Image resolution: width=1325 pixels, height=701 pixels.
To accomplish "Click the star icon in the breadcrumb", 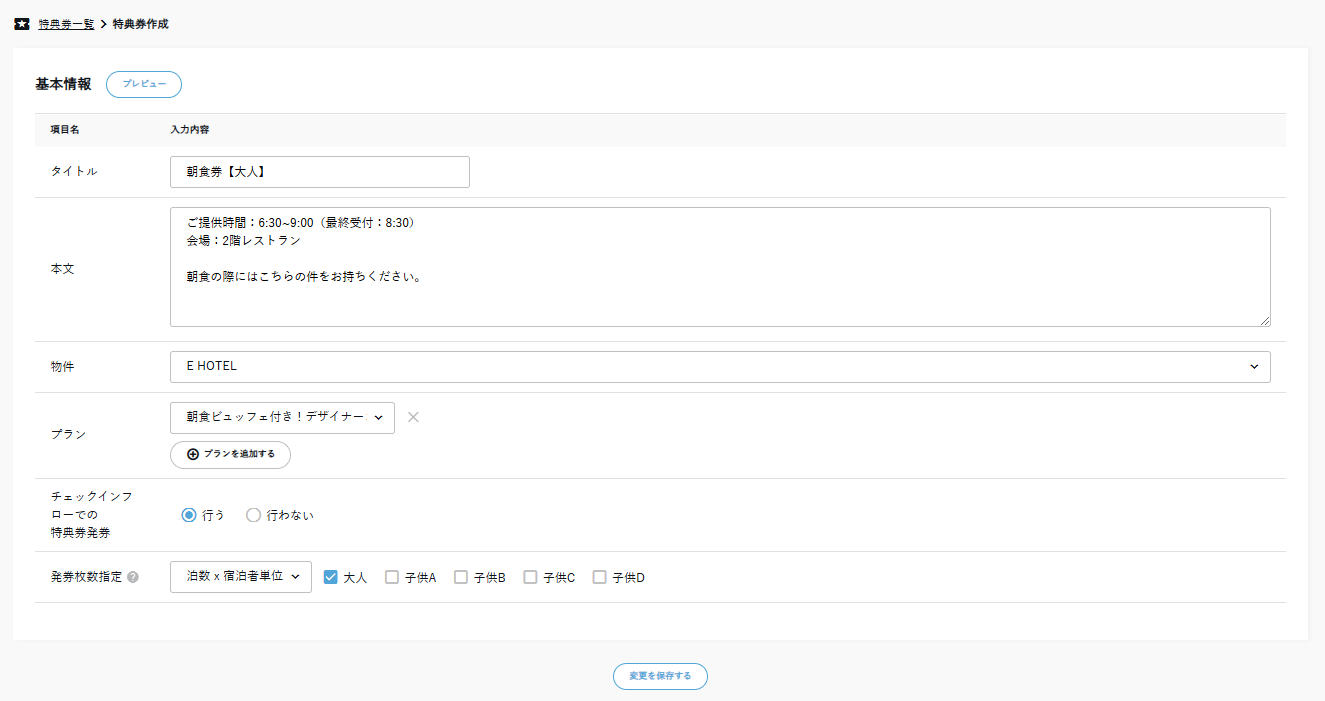I will click(x=22, y=24).
